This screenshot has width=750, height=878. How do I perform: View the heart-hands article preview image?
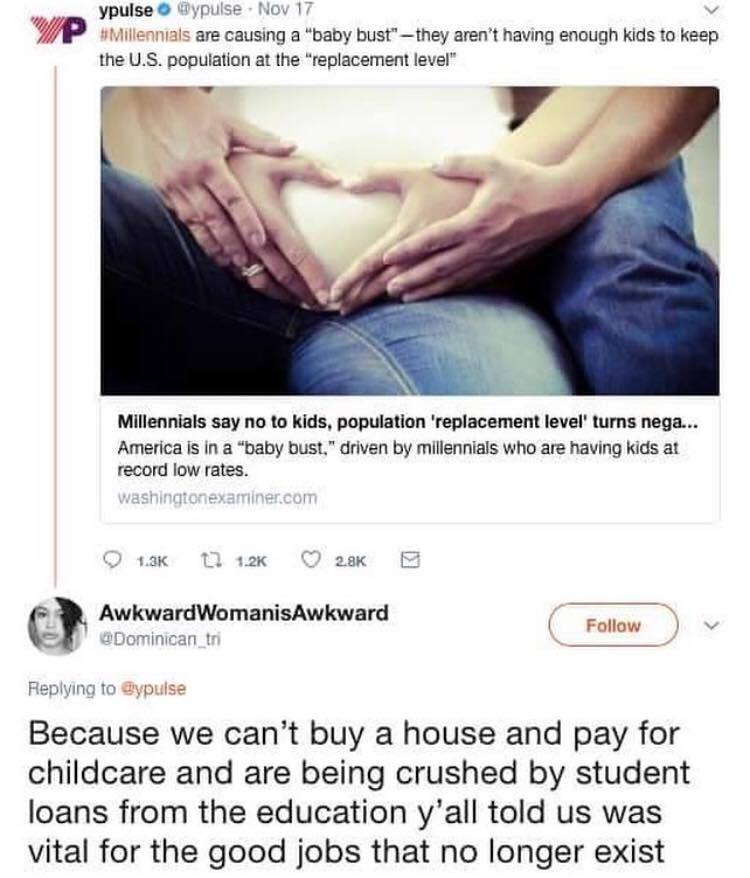tap(409, 241)
